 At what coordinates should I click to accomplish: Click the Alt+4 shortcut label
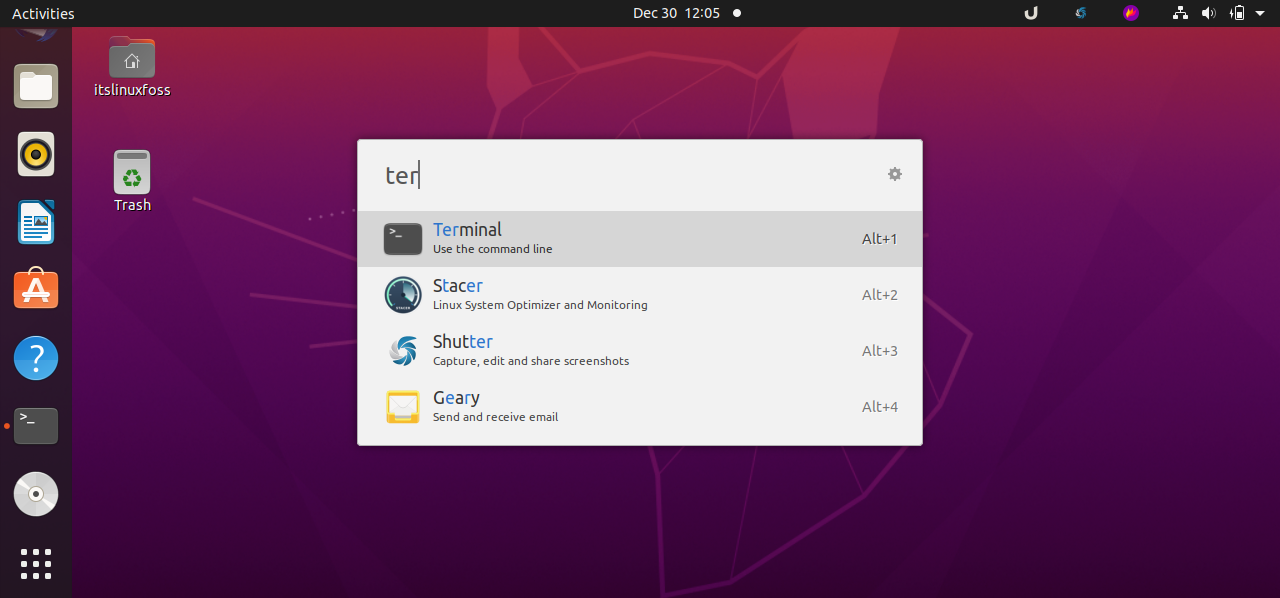[x=880, y=407]
